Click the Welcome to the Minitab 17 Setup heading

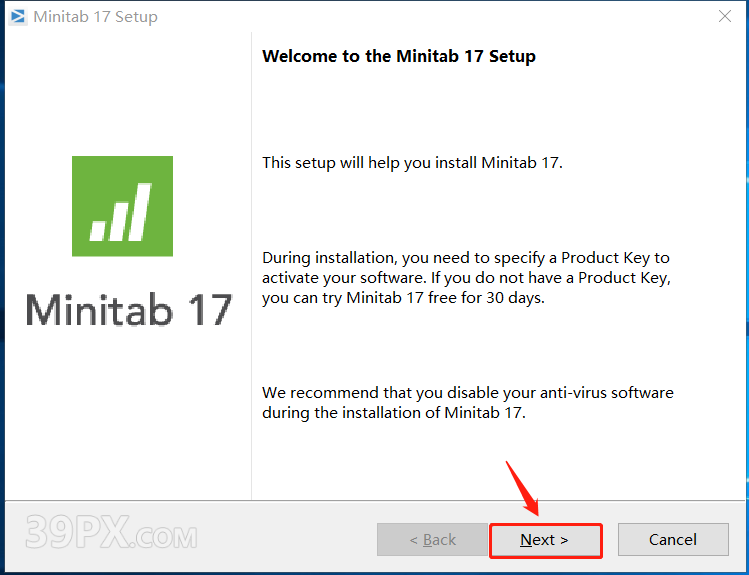point(399,56)
